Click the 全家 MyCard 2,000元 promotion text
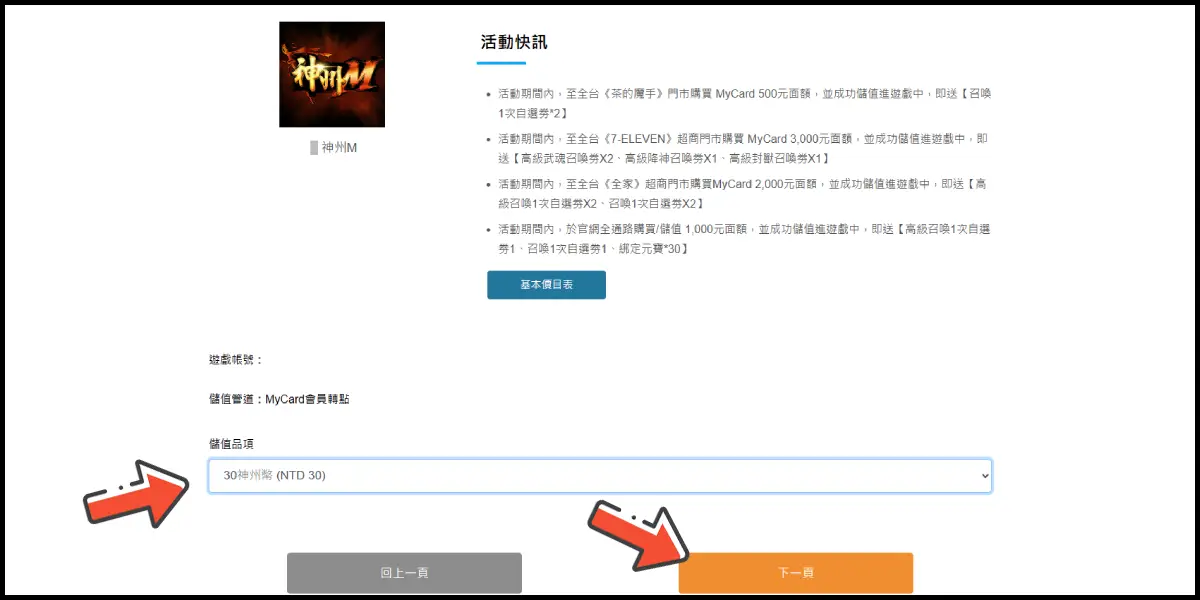Viewport: 1200px width, 600px height. tap(744, 194)
